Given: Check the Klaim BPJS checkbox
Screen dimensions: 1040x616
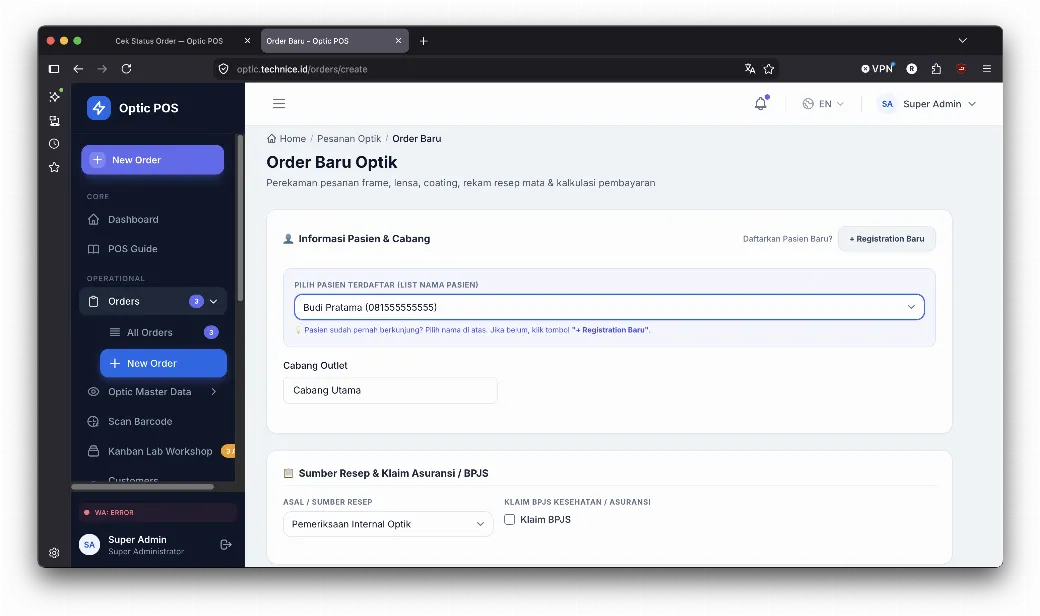Looking at the screenshot, I should [x=509, y=520].
